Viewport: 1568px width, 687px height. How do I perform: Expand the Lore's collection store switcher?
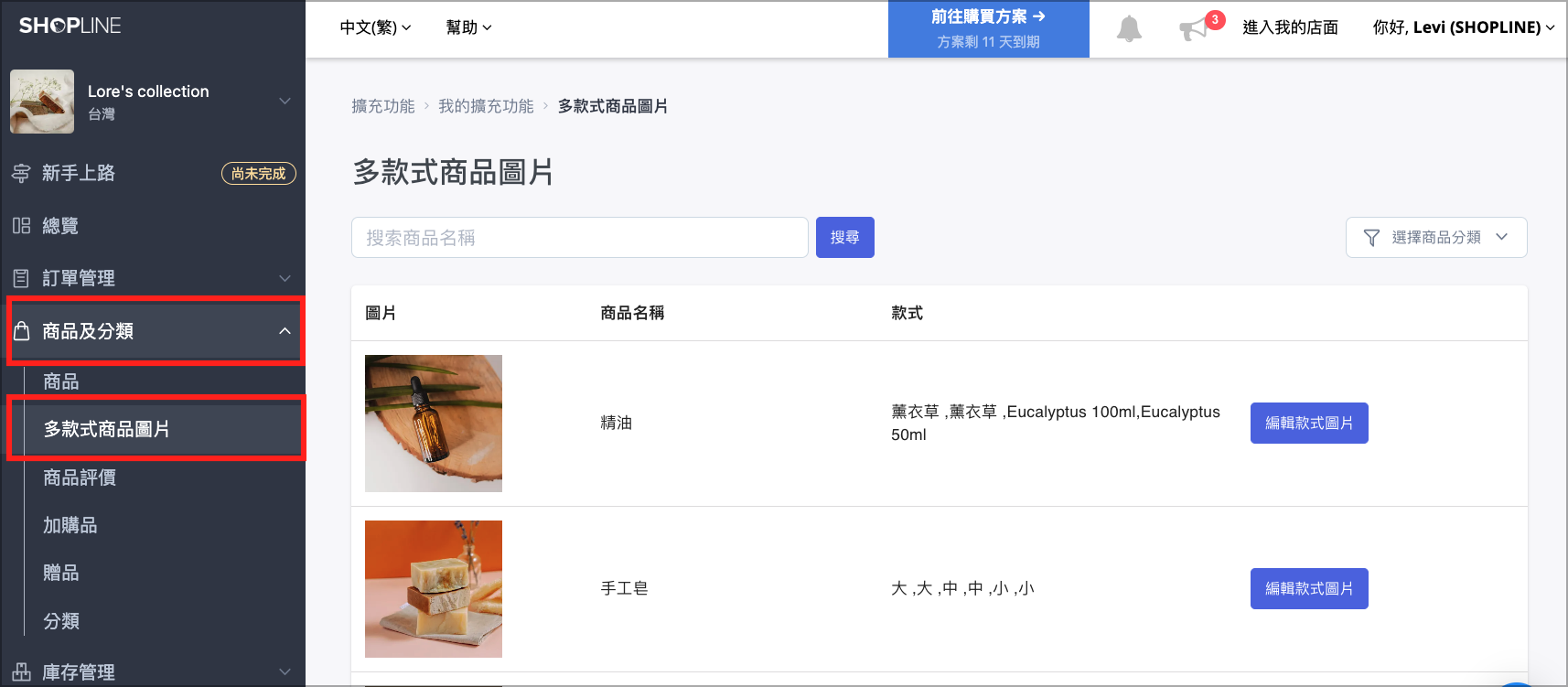285,101
